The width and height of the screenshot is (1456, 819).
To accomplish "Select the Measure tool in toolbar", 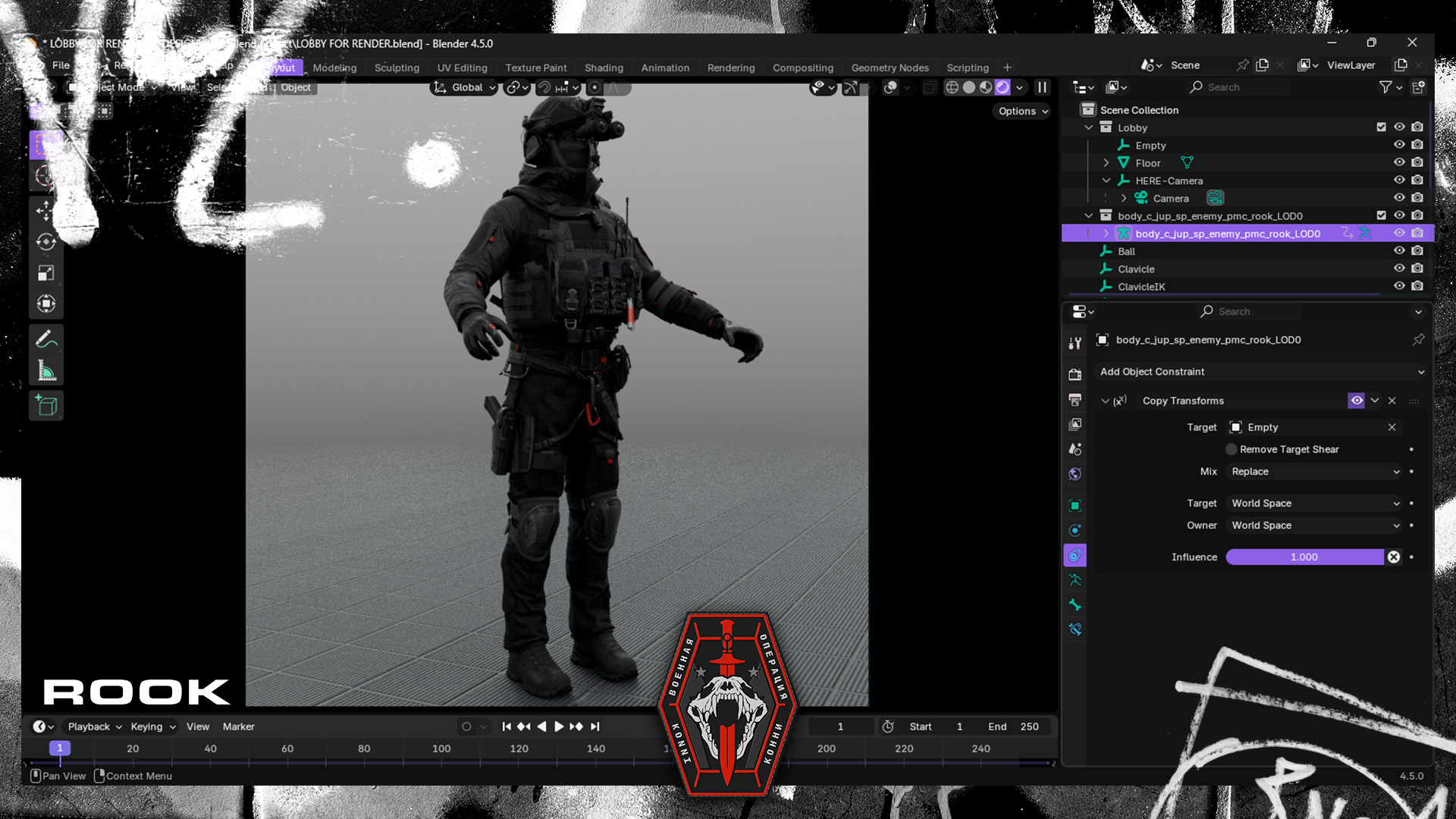I will pyautogui.click(x=46, y=372).
